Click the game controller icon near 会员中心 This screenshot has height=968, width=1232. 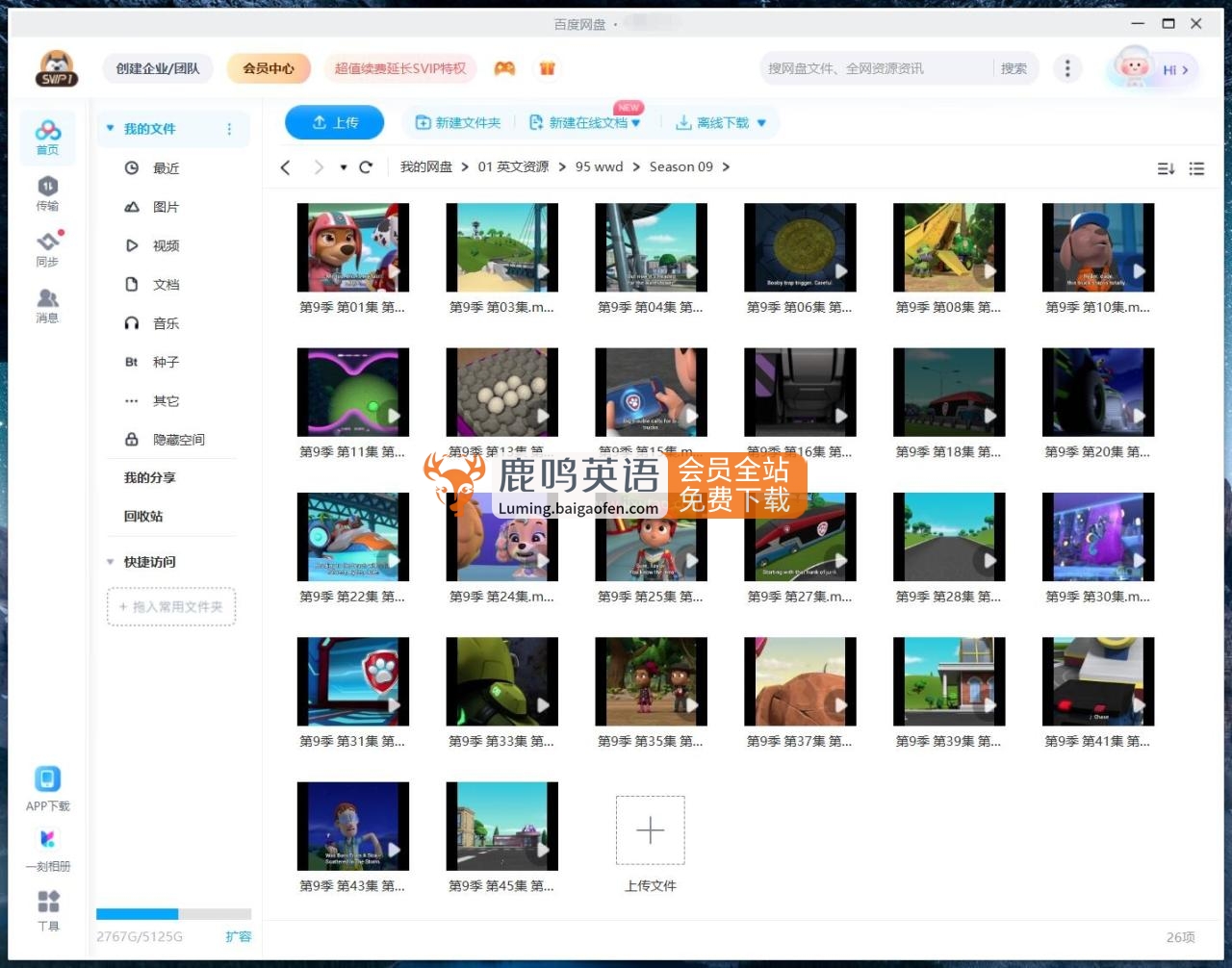click(504, 68)
